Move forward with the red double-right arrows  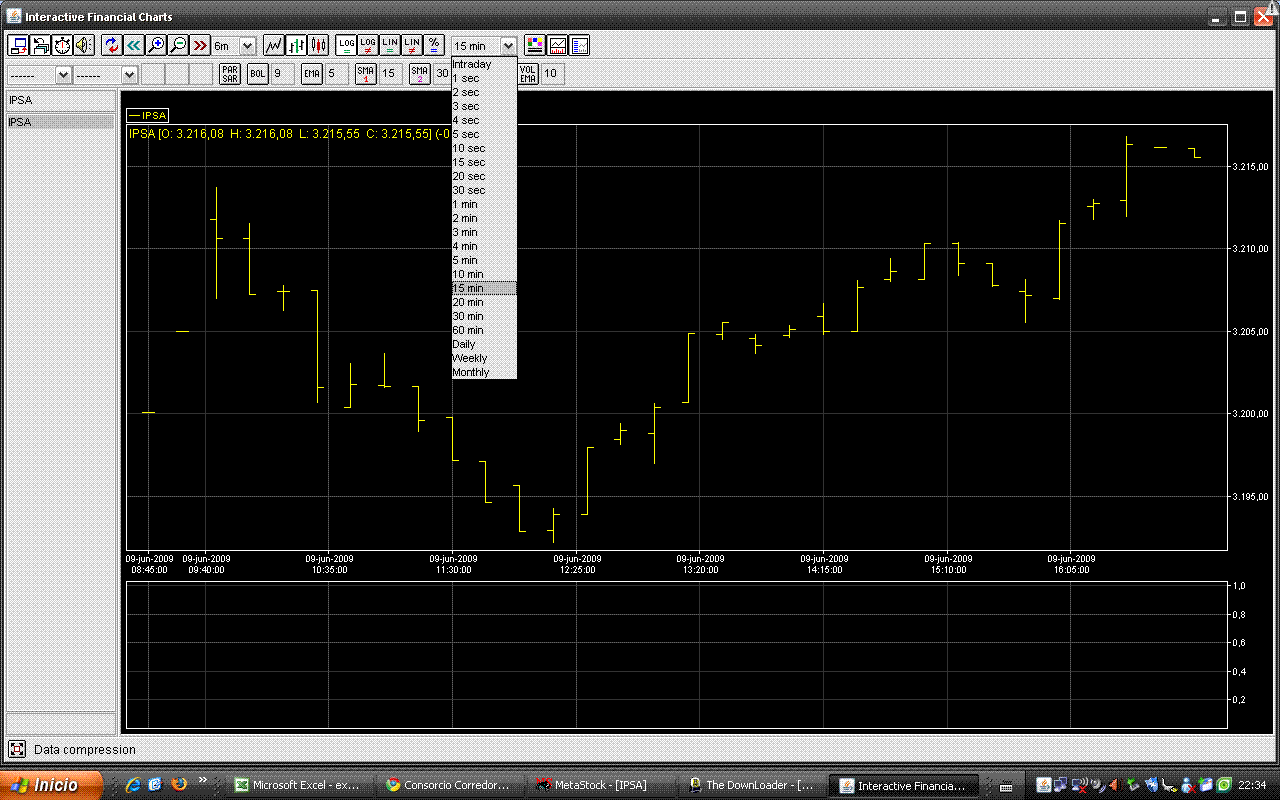point(200,45)
